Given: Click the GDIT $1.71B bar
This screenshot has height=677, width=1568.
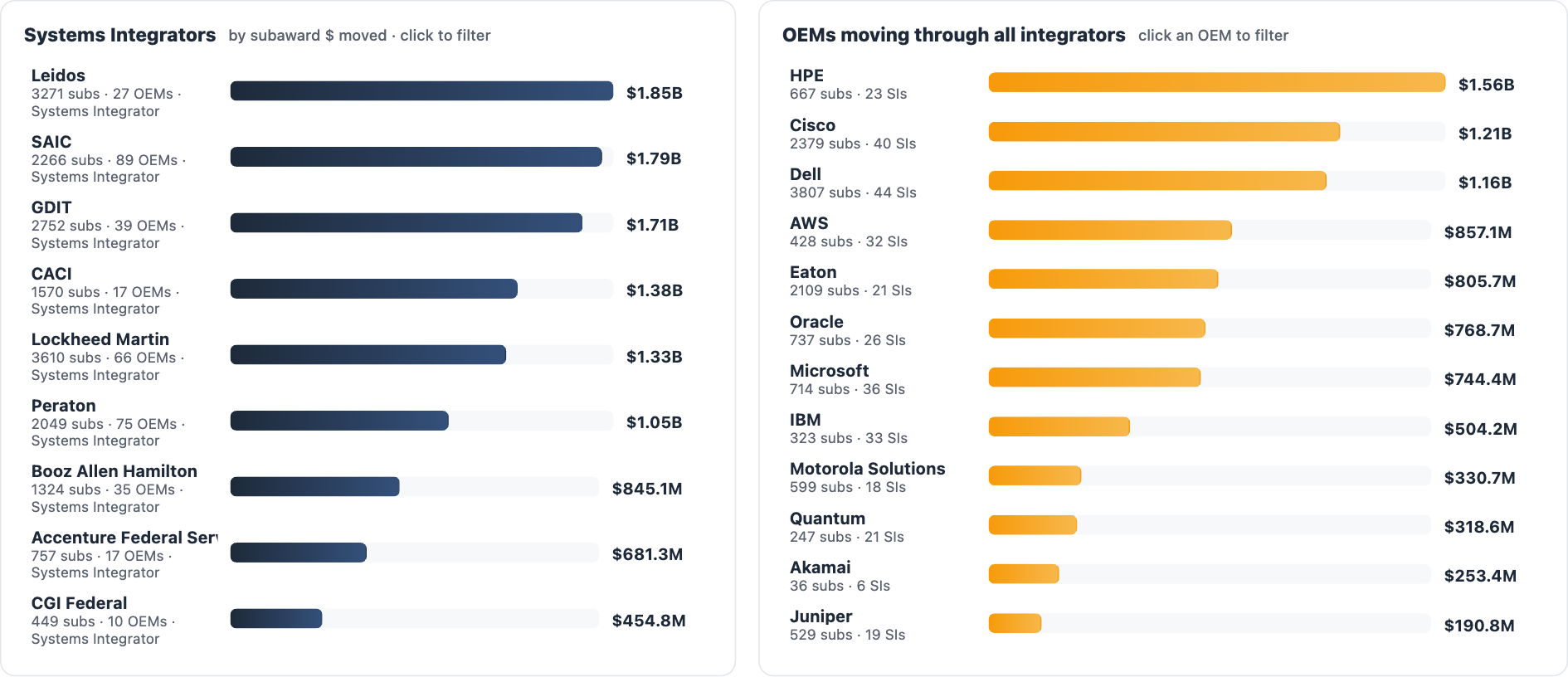Looking at the screenshot, I should pos(407,223).
